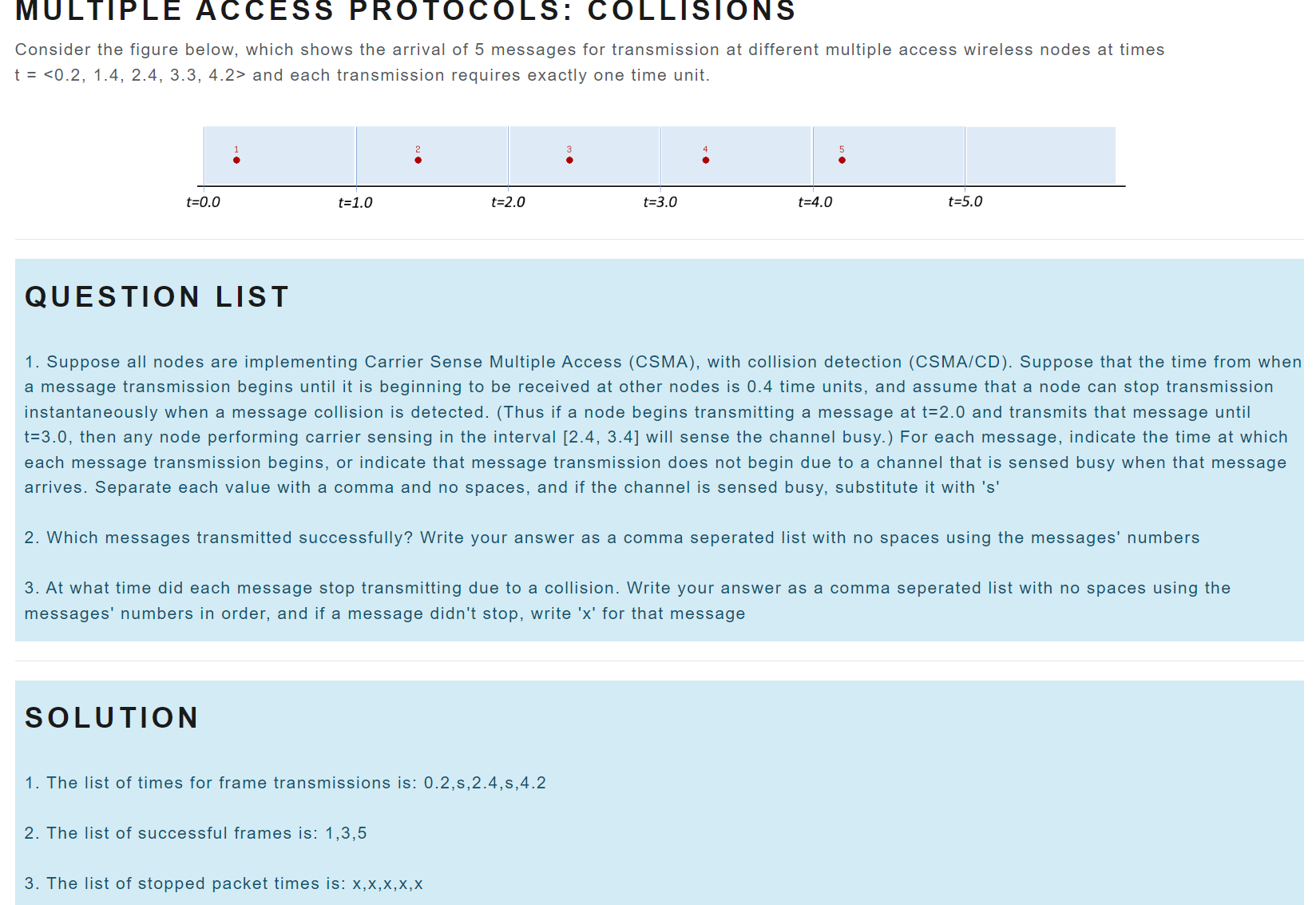The height and width of the screenshot is (905, 1316).
Task: Select message marker 4 on the timeline
Action: click(x=705, y=160)
